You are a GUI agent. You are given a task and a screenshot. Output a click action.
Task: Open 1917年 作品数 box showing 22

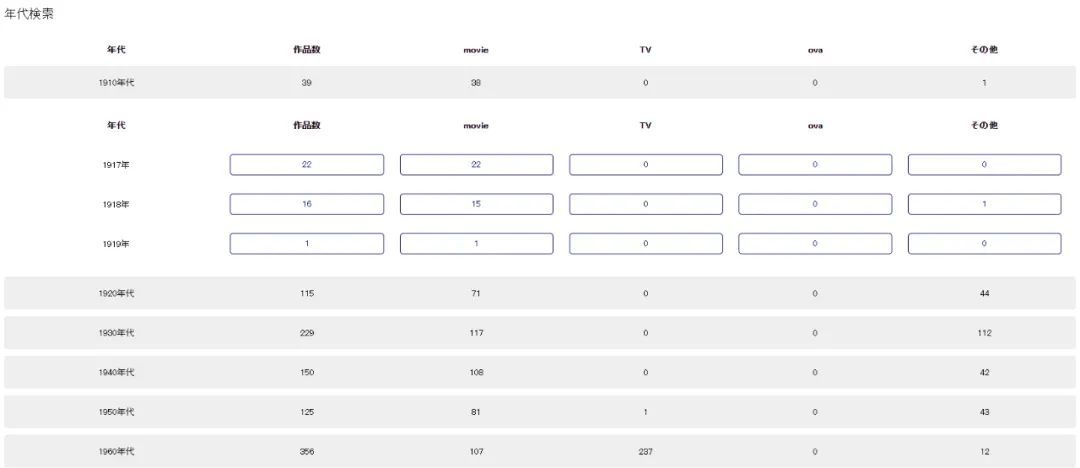[306, 165]
